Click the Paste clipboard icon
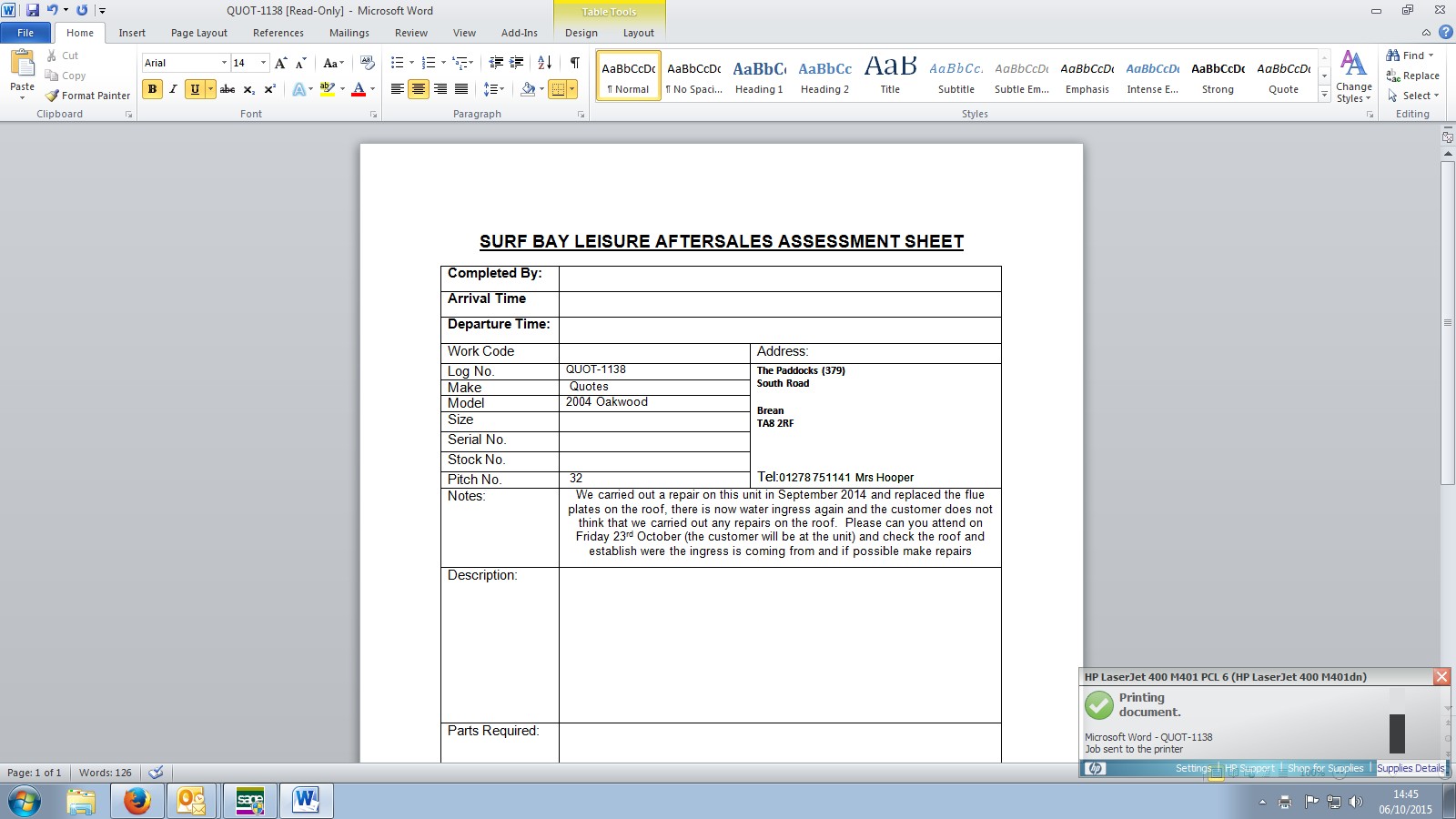Image resolution: width=1456 pixels, height=819 pixels. pos(22,64)
